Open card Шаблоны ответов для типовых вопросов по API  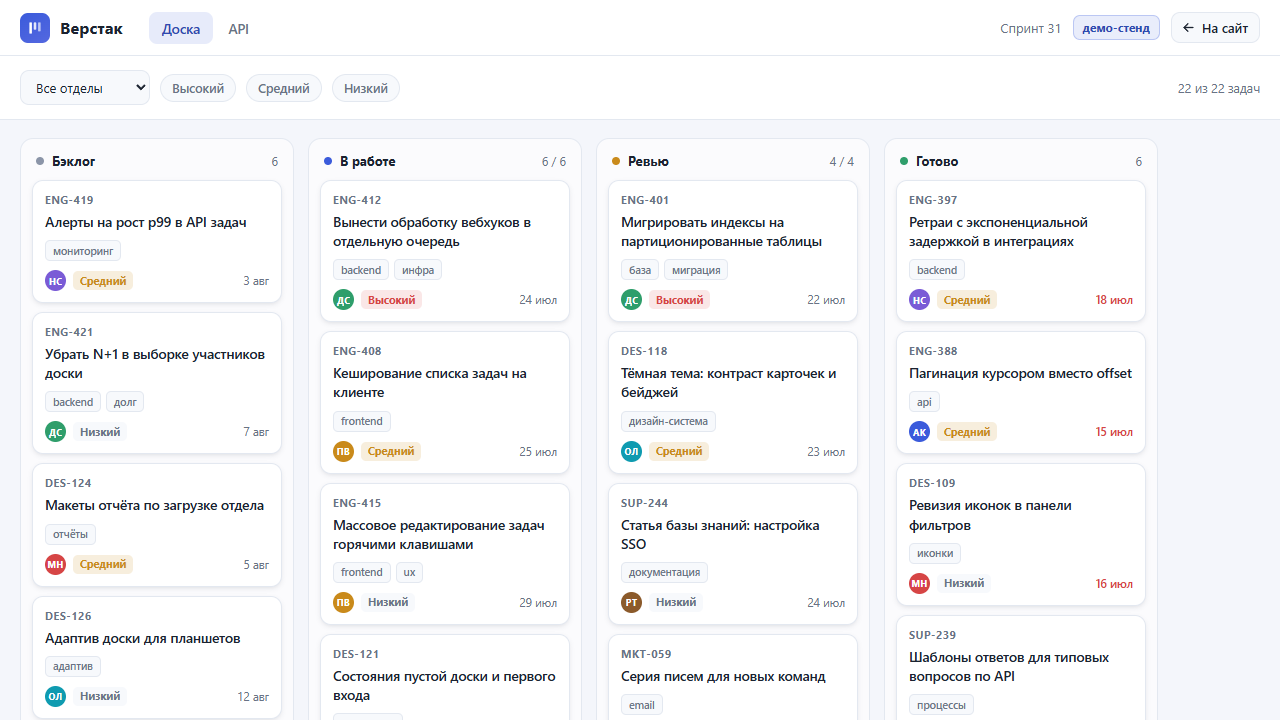[x=1021, y=667]
